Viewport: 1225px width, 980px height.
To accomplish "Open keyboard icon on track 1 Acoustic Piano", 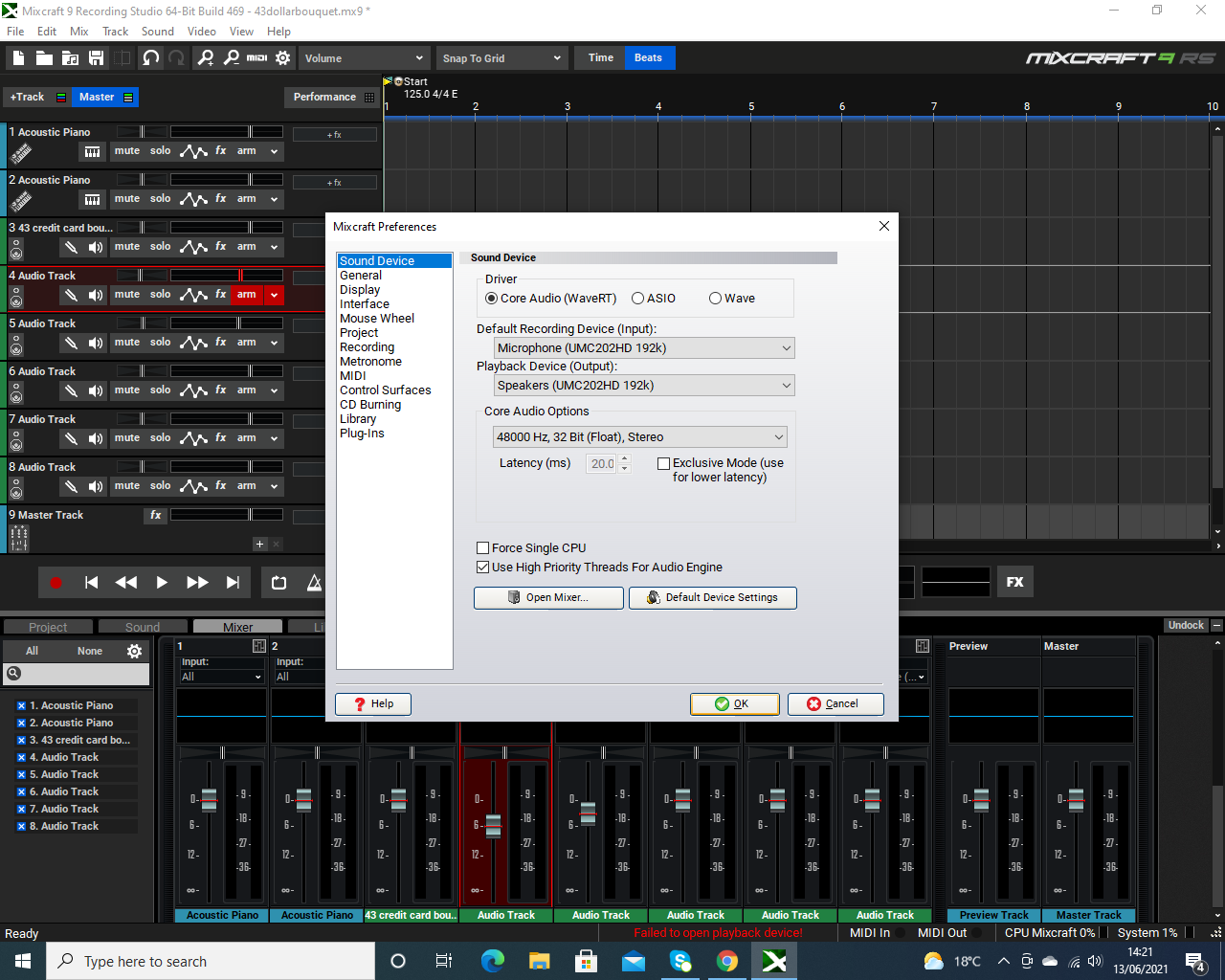I will pos(92,151).
